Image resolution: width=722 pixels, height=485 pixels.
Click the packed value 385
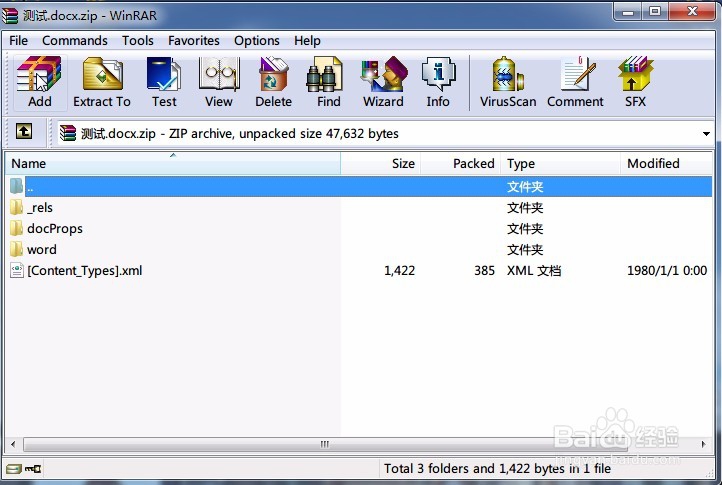click(x=484, y=270)
